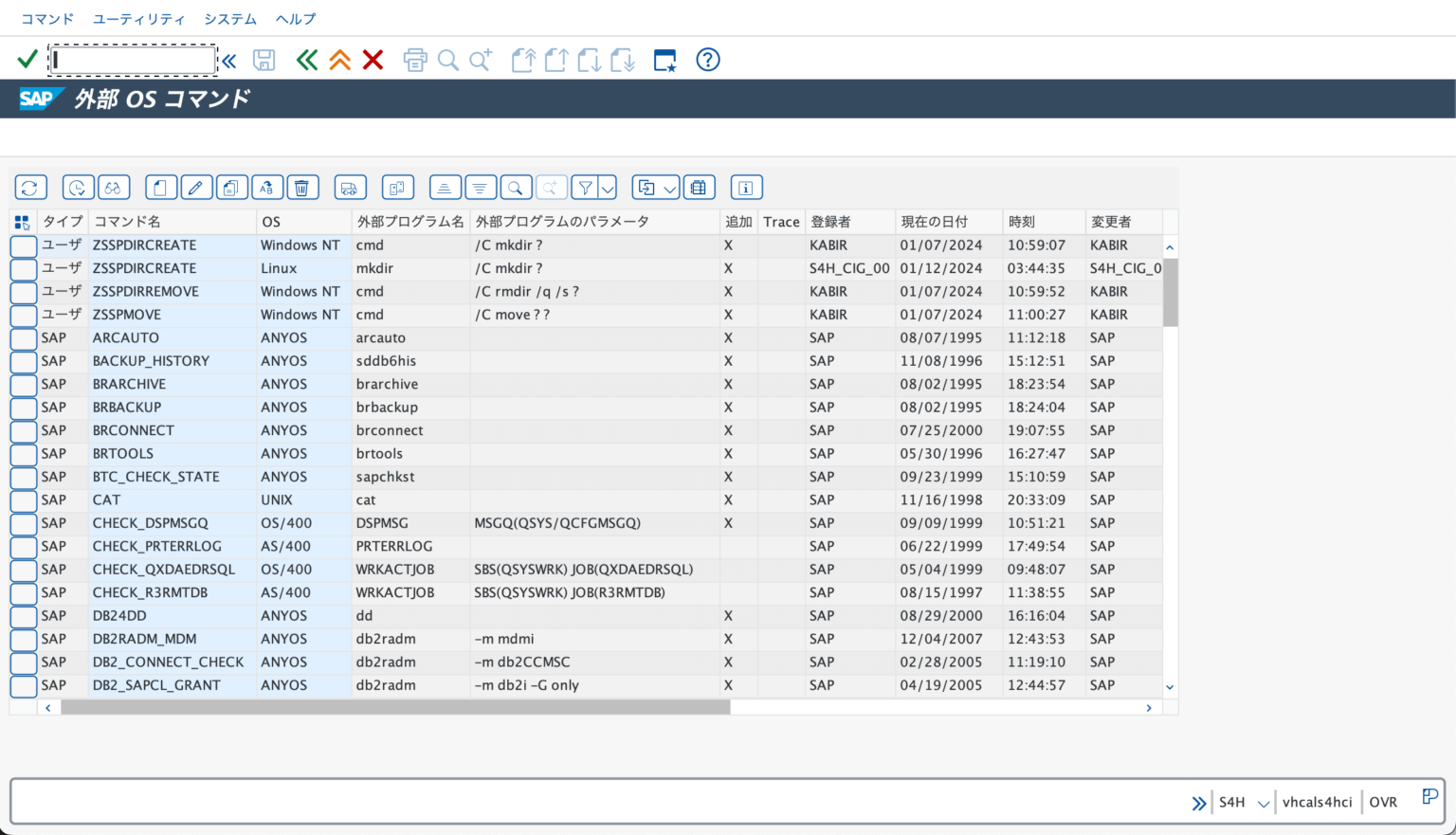Edit the selected command with pencil icon
1456x835 pixels.
tap(196, 187)
